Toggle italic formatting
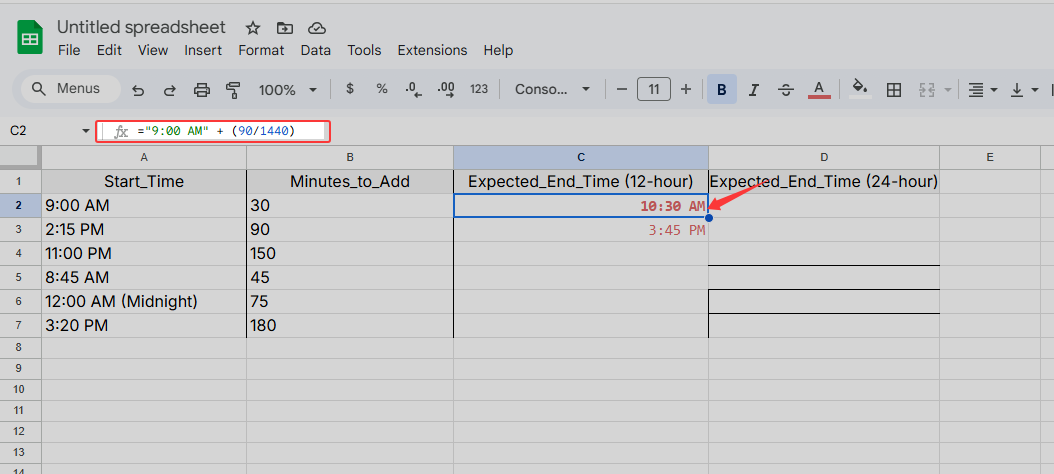 [x=754, y=90]
